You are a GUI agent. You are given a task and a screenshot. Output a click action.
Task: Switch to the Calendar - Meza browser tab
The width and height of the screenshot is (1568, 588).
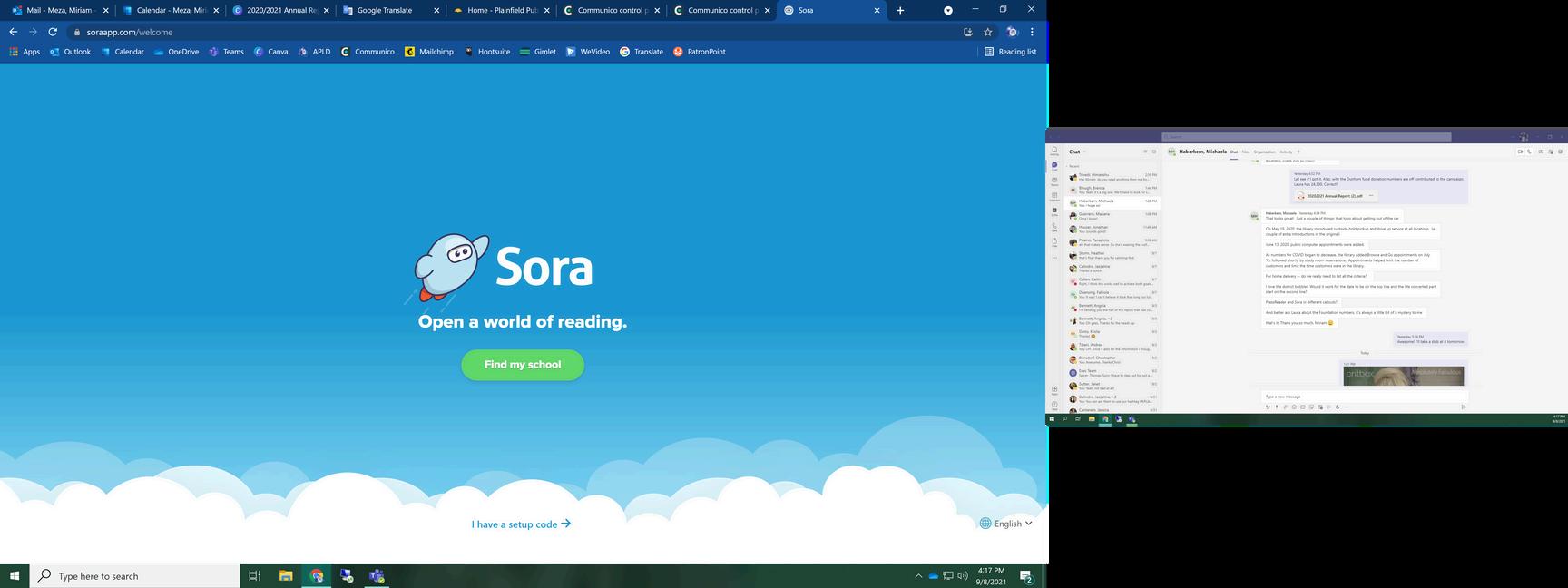(x=171, y=10)
